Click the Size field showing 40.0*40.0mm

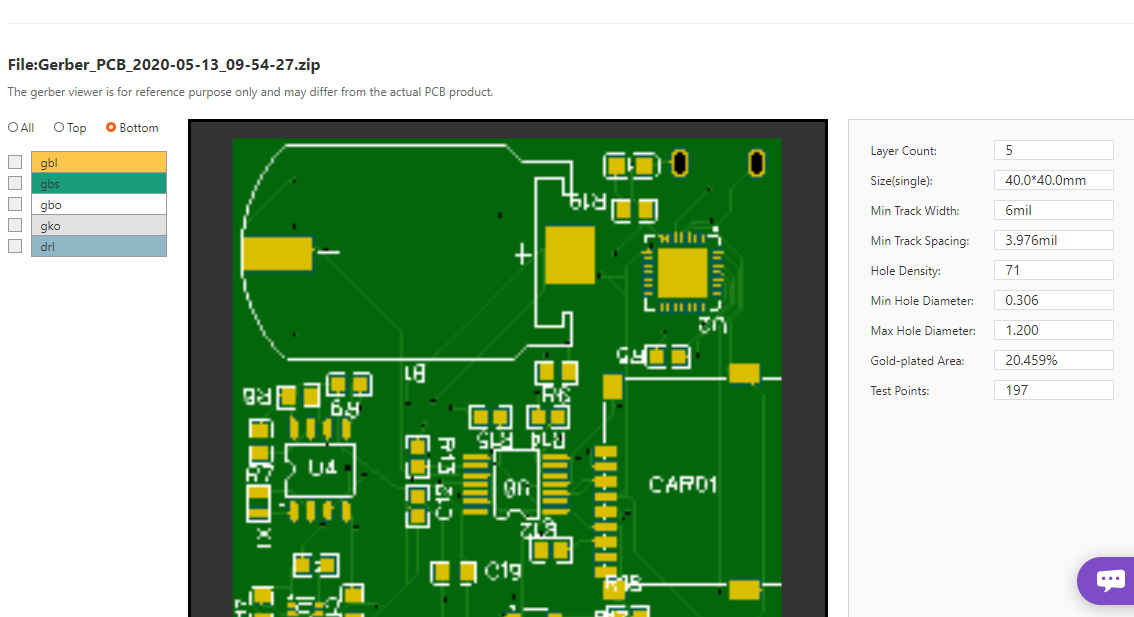click(1053, 179)
